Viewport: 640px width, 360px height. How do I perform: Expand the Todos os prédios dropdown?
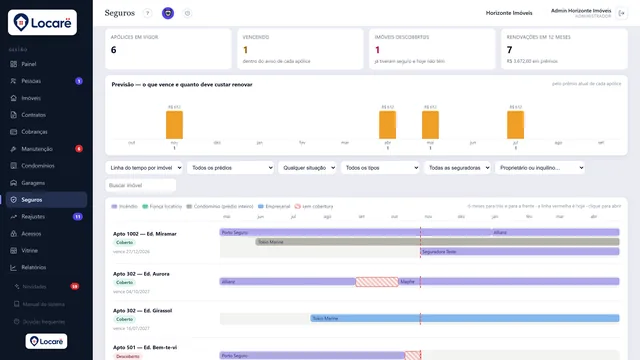click(x=231, y=168)
